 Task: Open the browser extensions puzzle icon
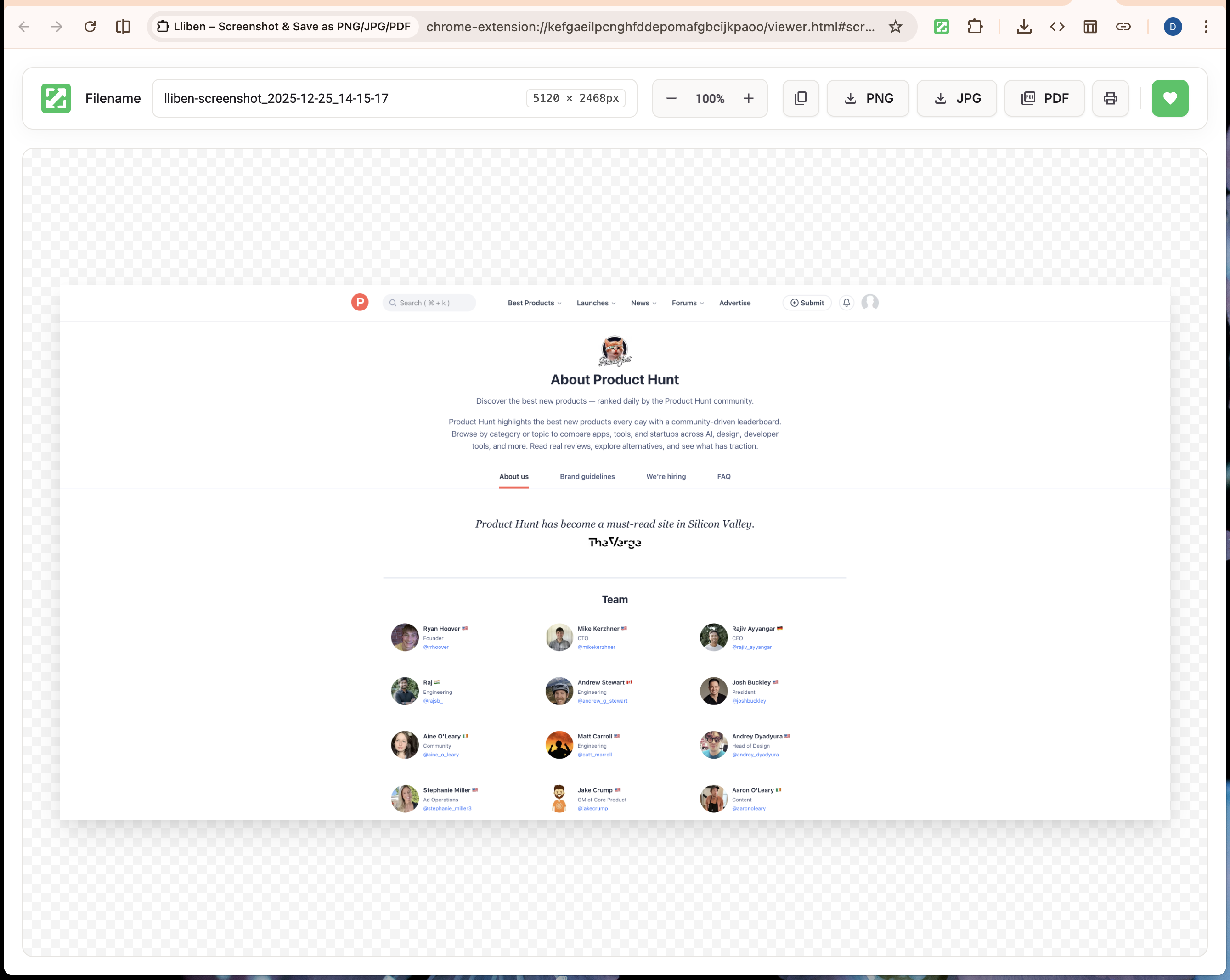[975, 26]
